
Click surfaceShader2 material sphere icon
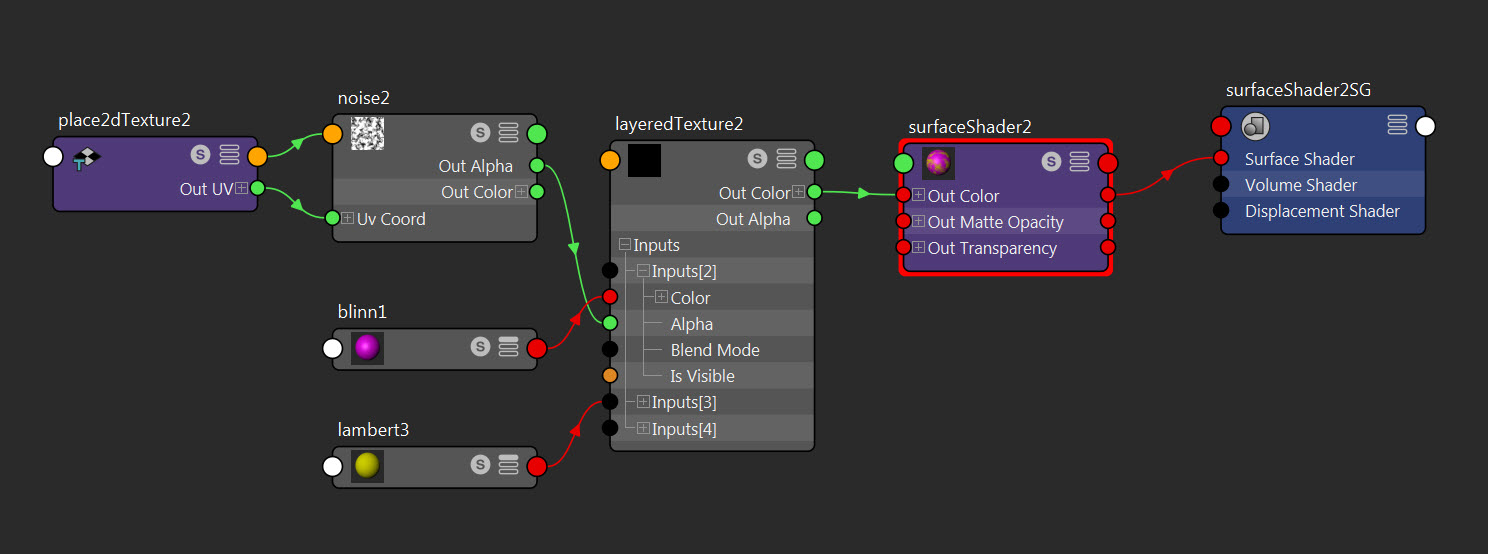938,163
